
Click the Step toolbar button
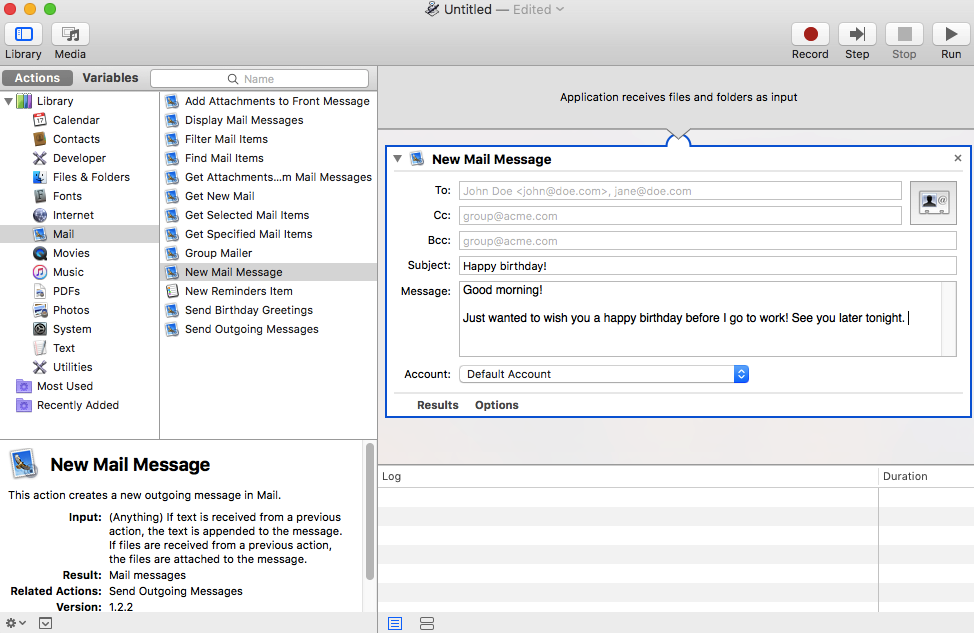857,34
